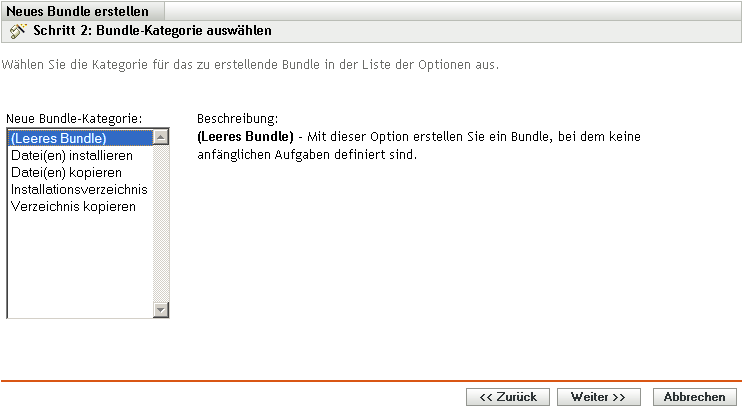Click the Neues Bundle erstellen title
This screenshot has height=416, width=743.
78,11
